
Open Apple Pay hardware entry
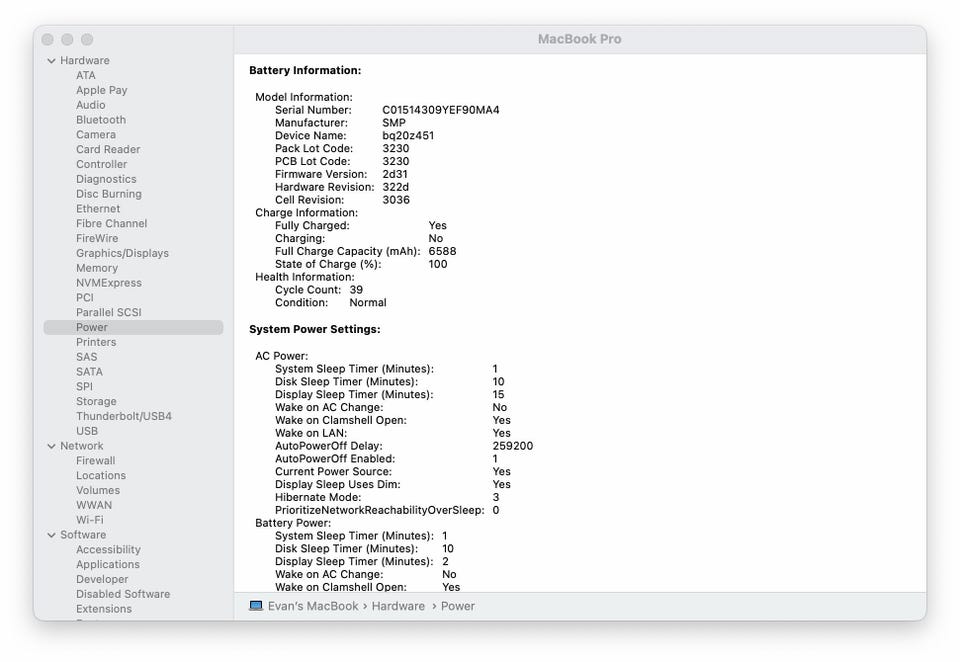[102, 90]
